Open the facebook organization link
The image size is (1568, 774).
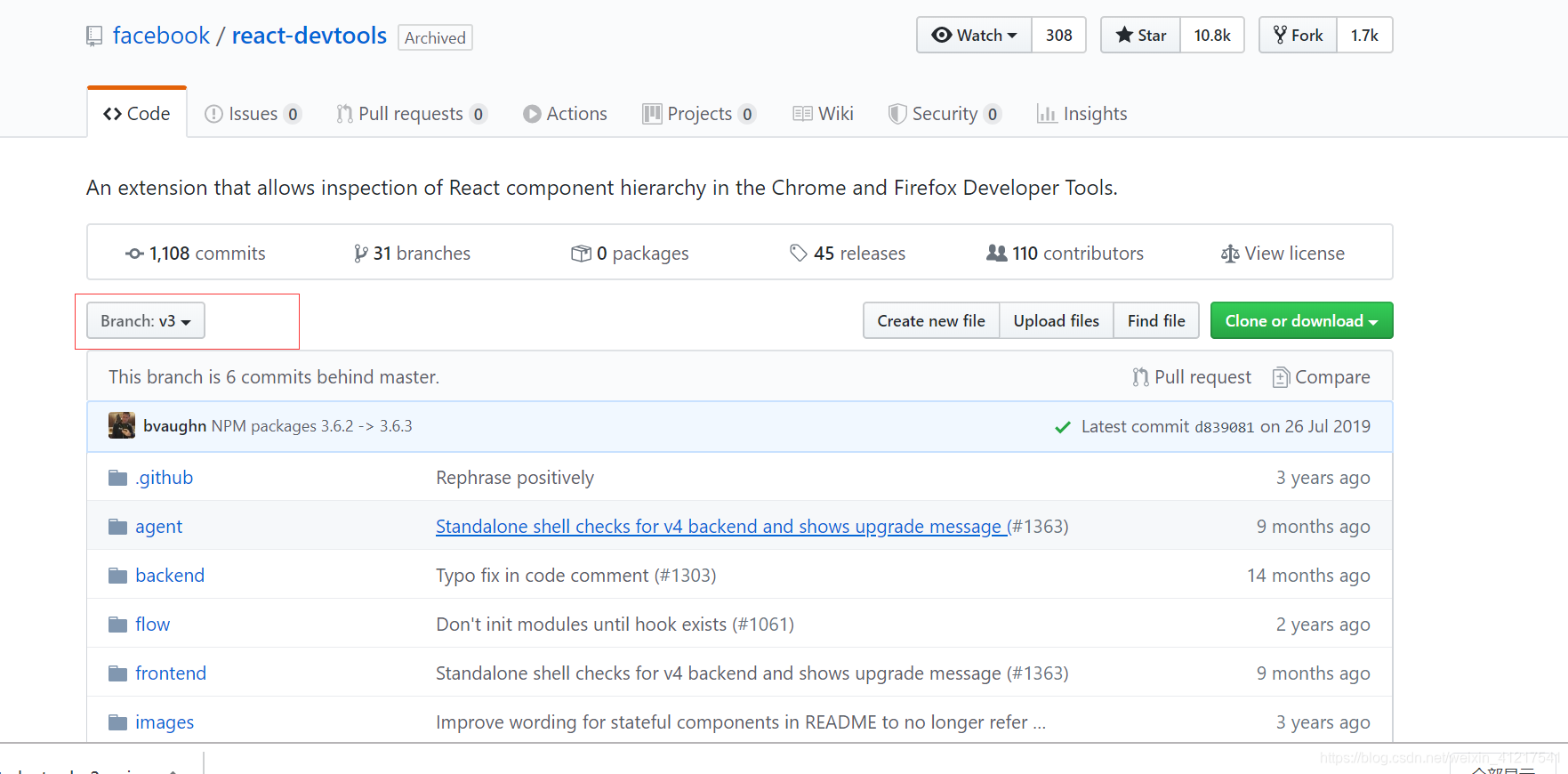click(x=161, y=36)
